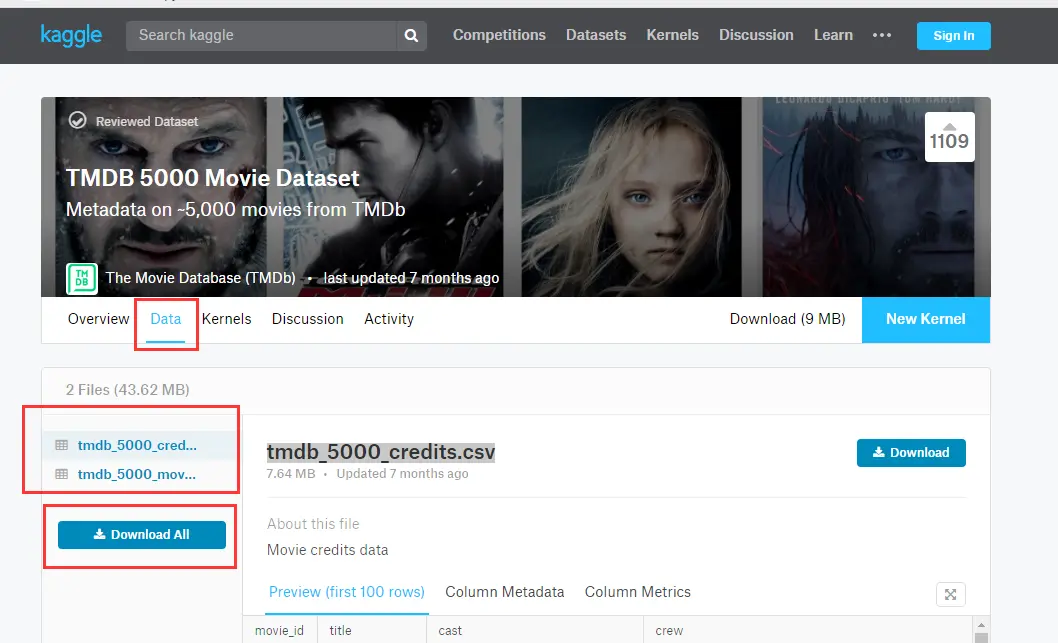Click 'Movie credits data' description text

[327, 550]
